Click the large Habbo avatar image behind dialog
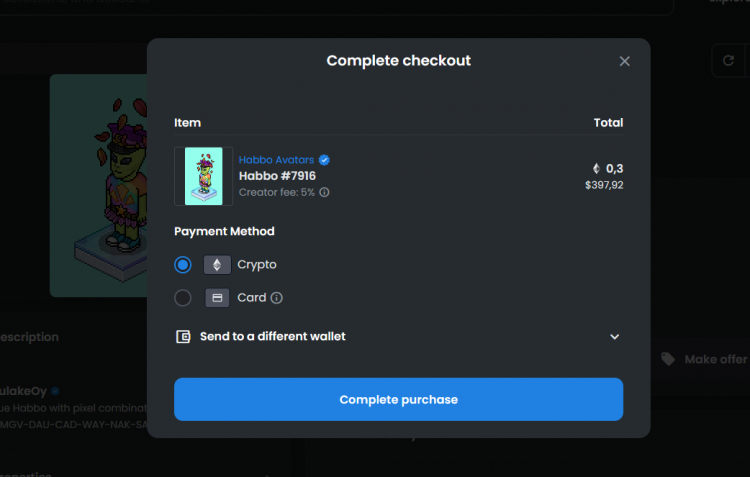Viewport: 750px width, 477px height. tap(99, 186)
